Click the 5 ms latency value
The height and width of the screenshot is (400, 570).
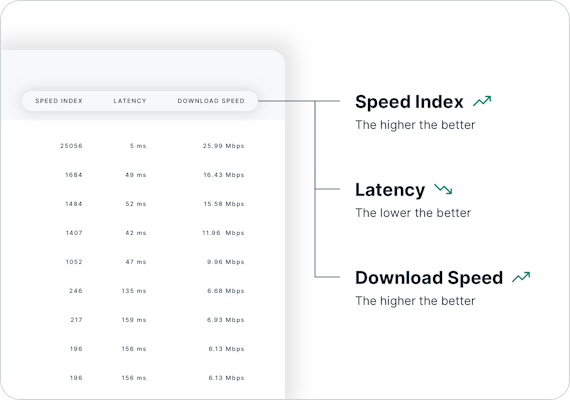click(138, 146)
